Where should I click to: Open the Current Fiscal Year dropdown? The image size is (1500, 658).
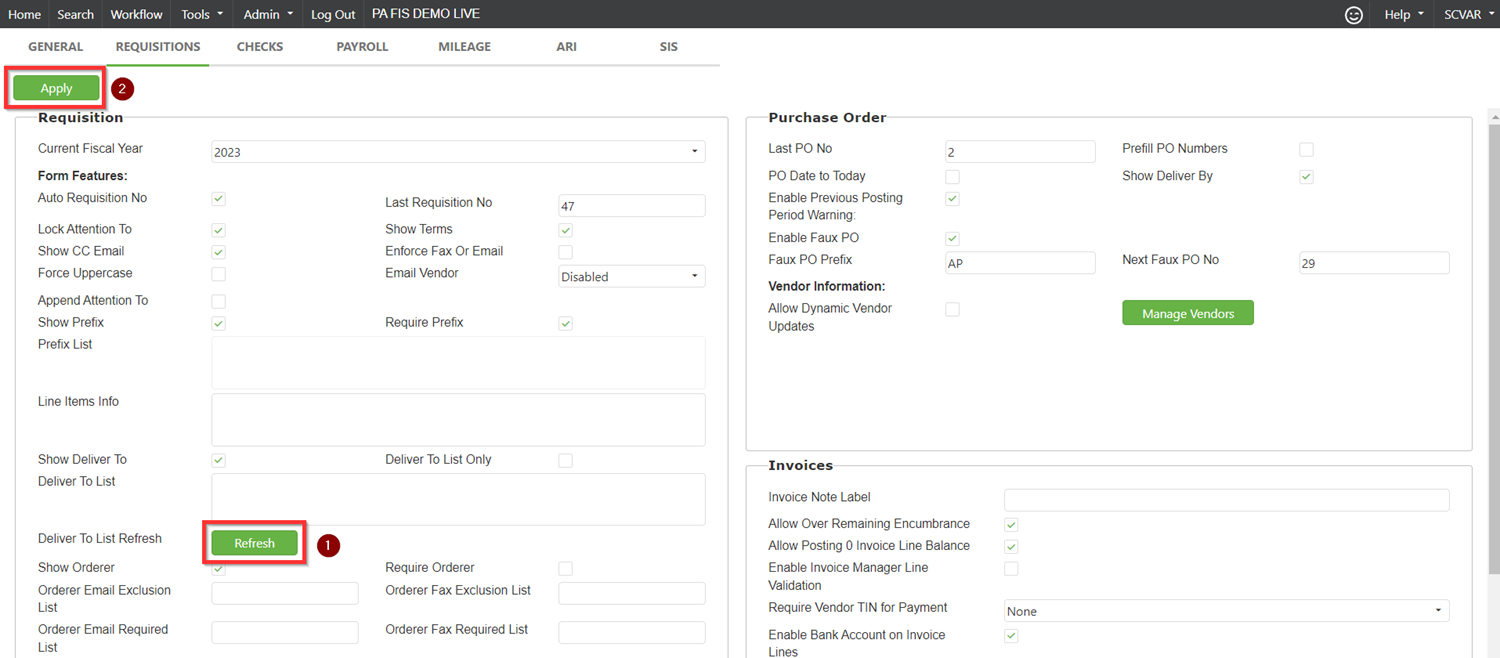tap(458, 152)
